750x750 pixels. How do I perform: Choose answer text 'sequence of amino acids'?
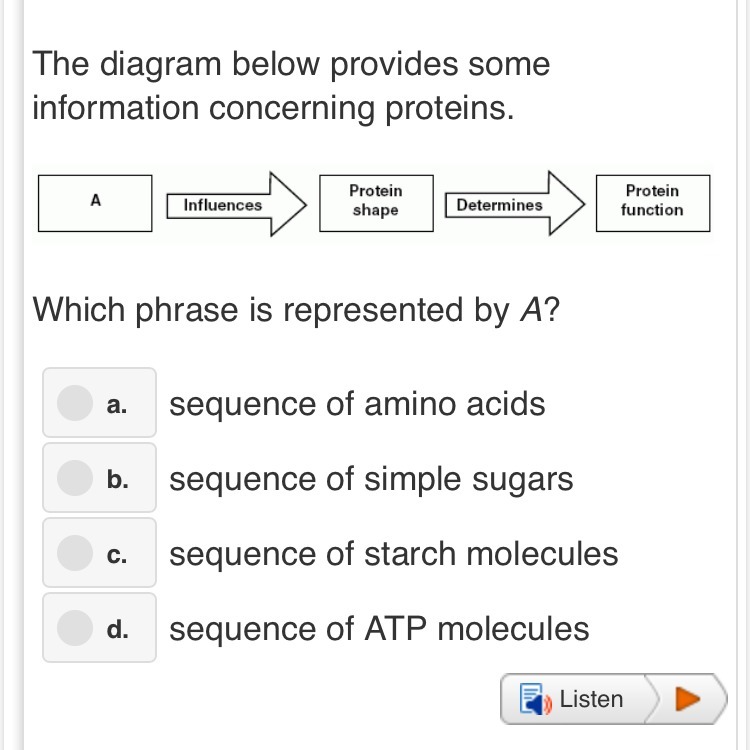click(x=357, y=404)
